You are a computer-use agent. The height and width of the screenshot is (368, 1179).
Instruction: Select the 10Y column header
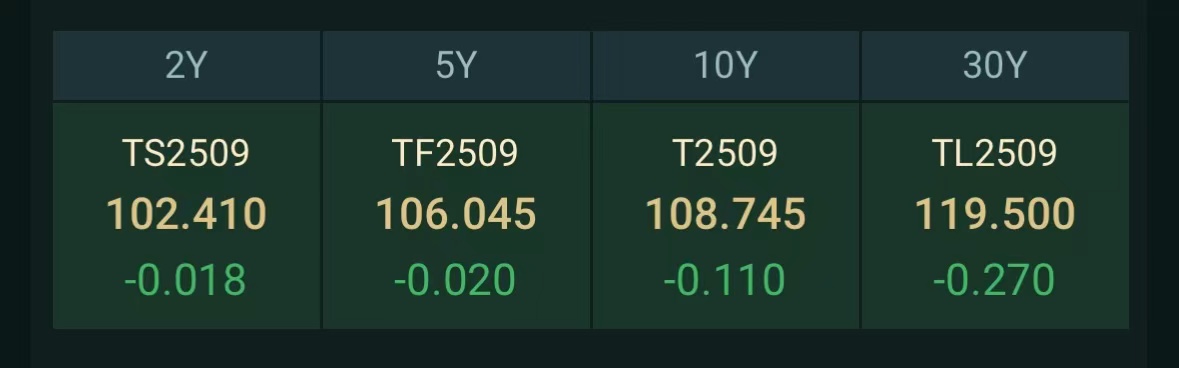726,65
